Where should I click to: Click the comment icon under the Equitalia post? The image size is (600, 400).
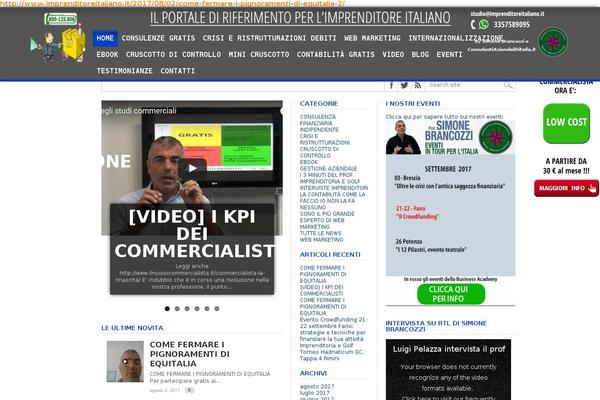tap(189, 390)
